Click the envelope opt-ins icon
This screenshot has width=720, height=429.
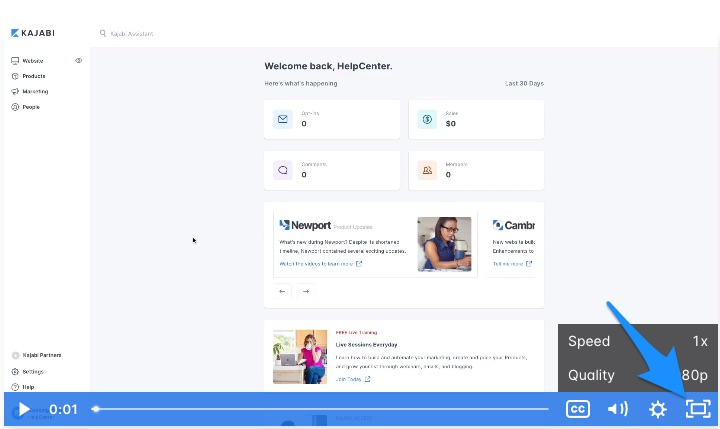pos(283,119)
